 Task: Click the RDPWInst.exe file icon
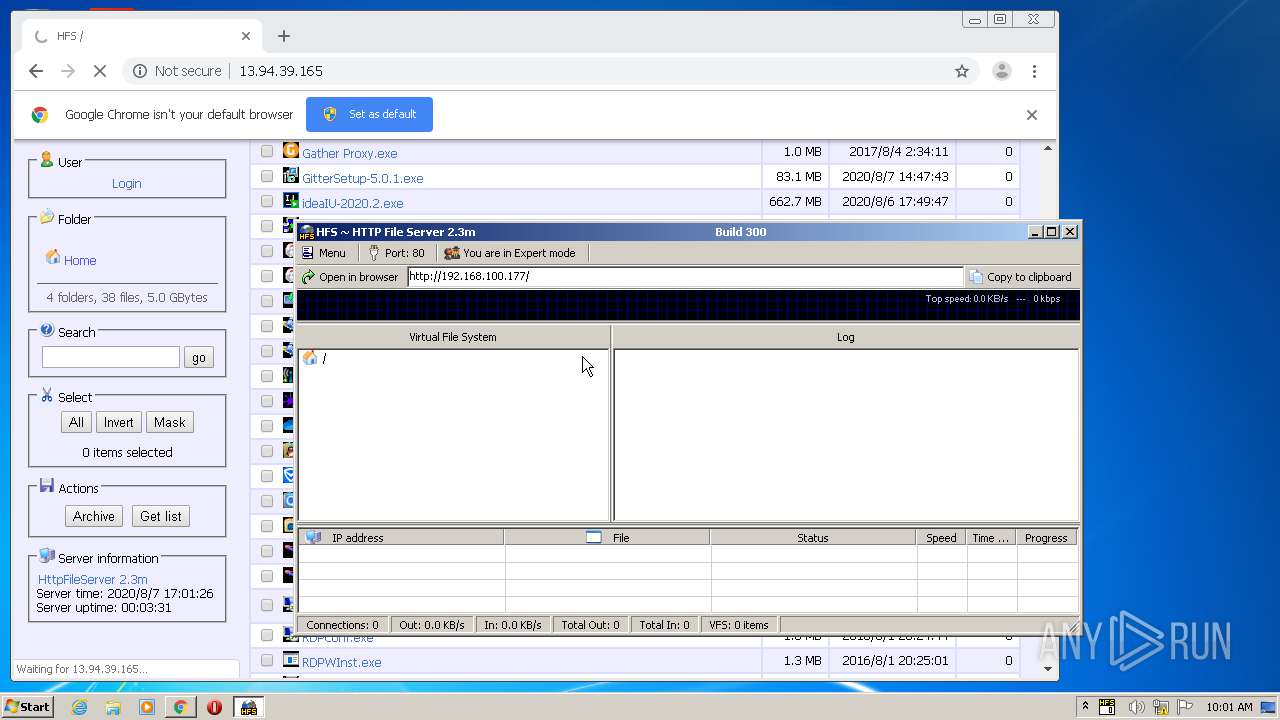(291, 660)
